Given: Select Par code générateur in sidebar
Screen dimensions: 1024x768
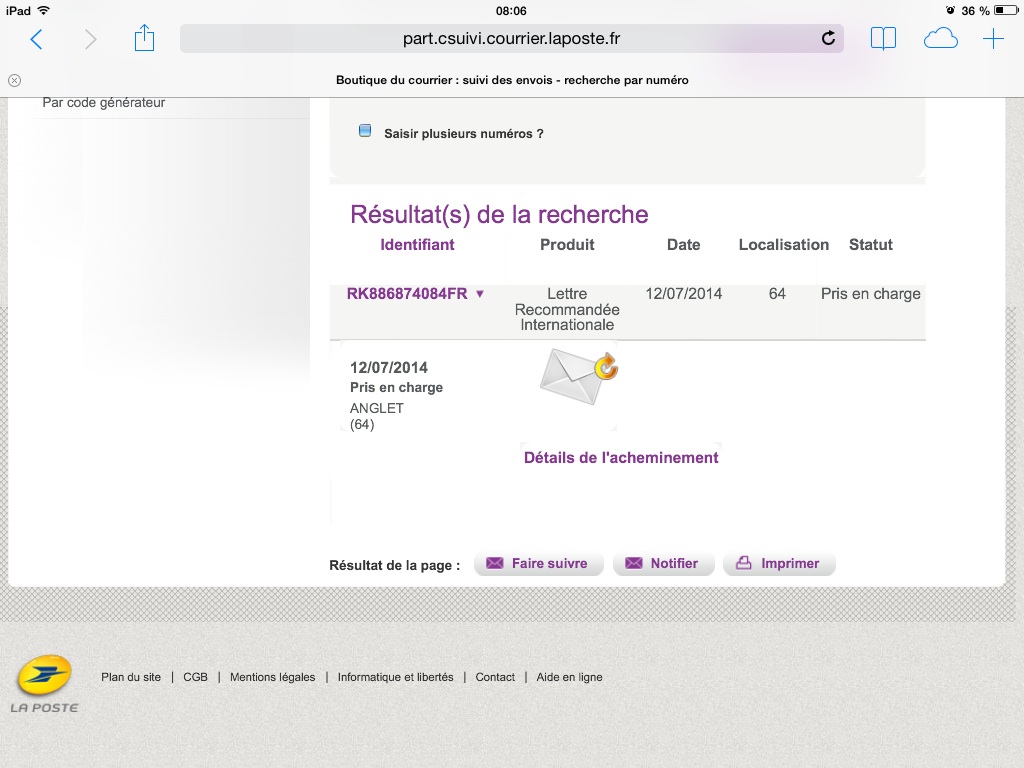Looking at the screenshot, I should 104,103.
